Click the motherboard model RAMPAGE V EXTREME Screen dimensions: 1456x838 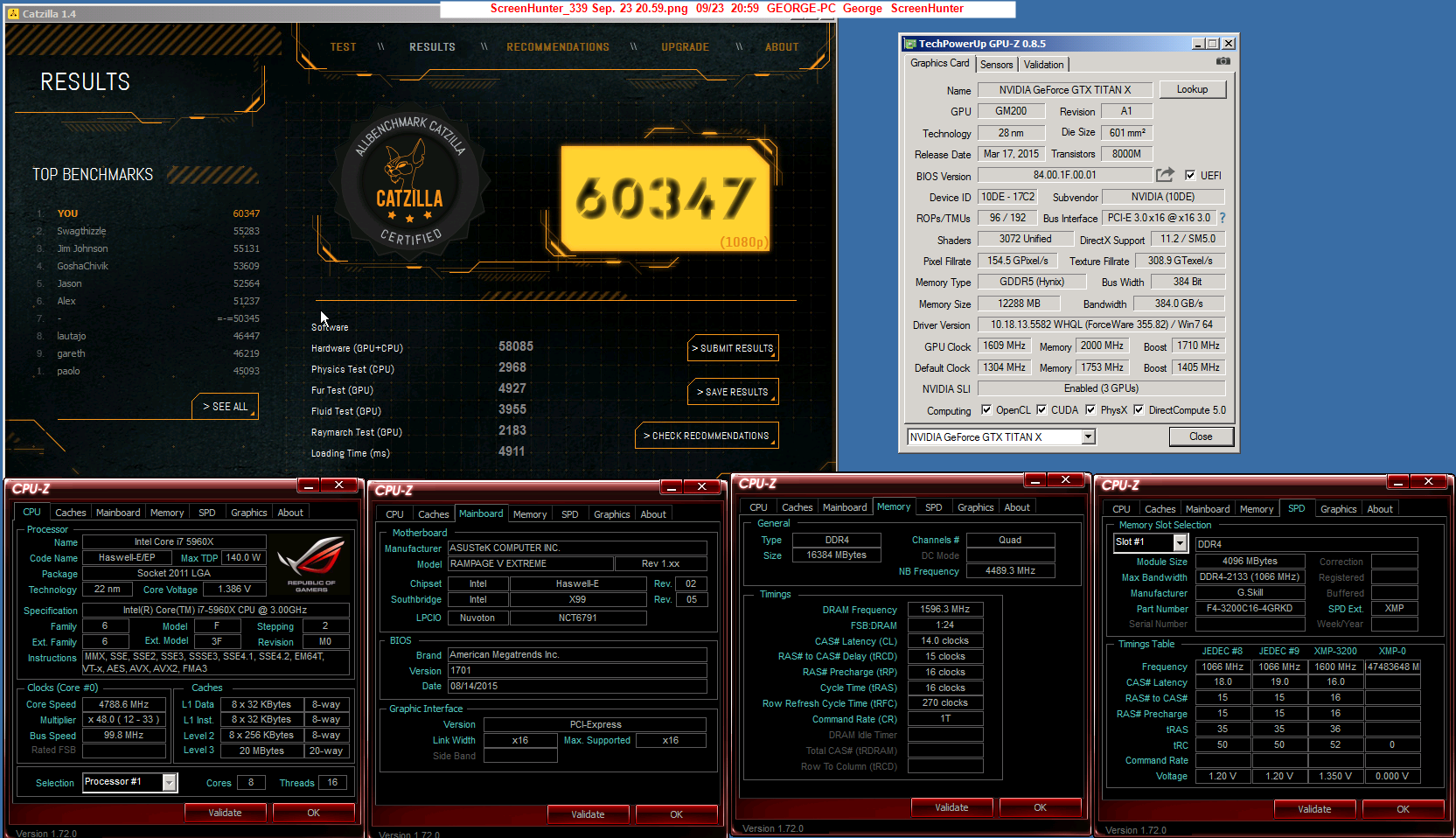tap(531, 564)
